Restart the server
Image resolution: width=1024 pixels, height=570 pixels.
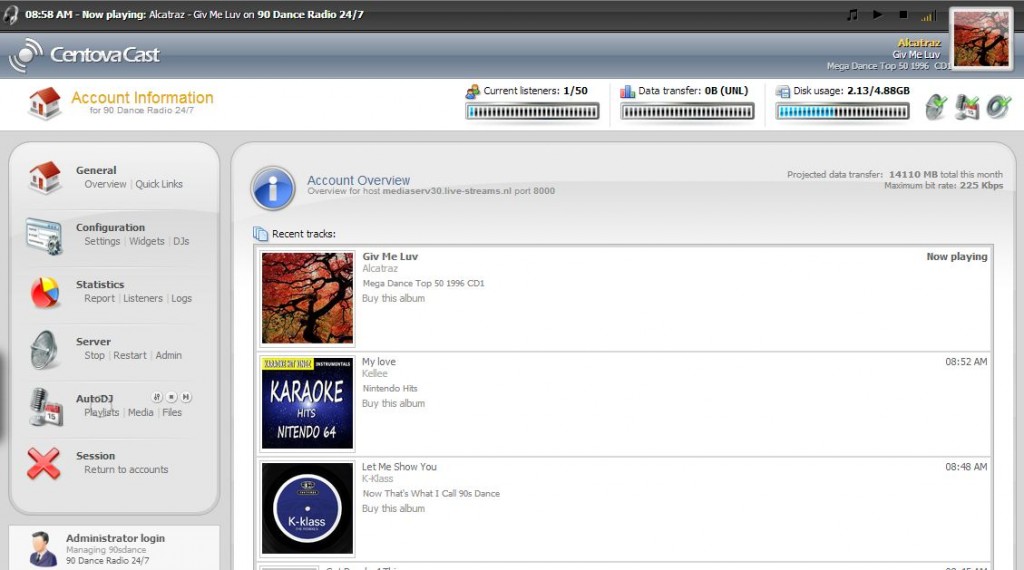coord(130,355)
